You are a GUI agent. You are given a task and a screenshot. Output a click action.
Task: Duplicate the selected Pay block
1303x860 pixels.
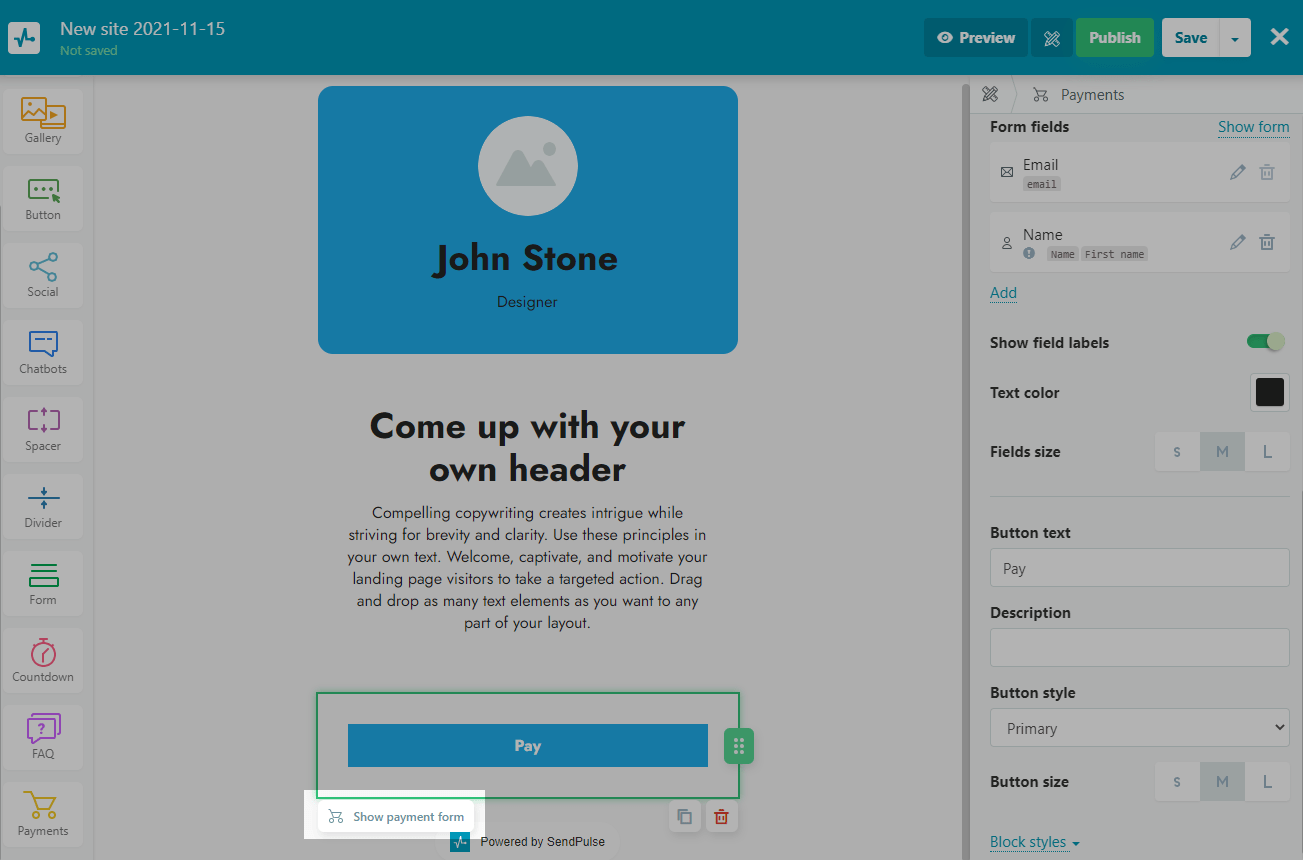pyautogui.click(x=685, y=817)
